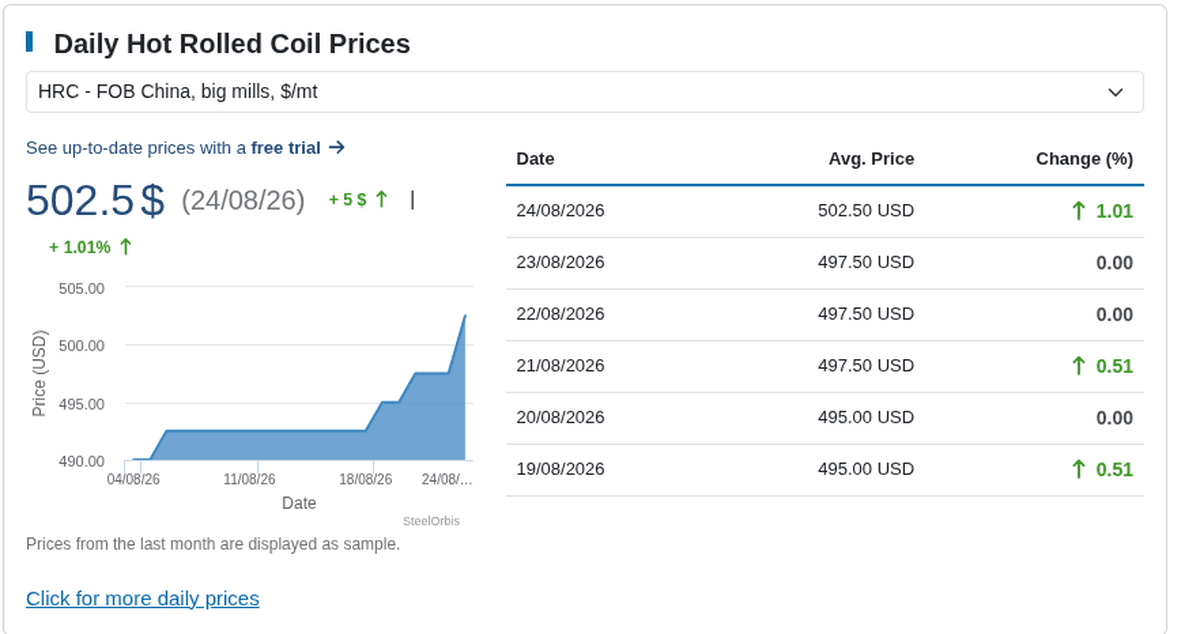The width and height of the screenshot is (1200, 634).
Task: Click the 502.50 USD price cell
Action: [866, 211]
